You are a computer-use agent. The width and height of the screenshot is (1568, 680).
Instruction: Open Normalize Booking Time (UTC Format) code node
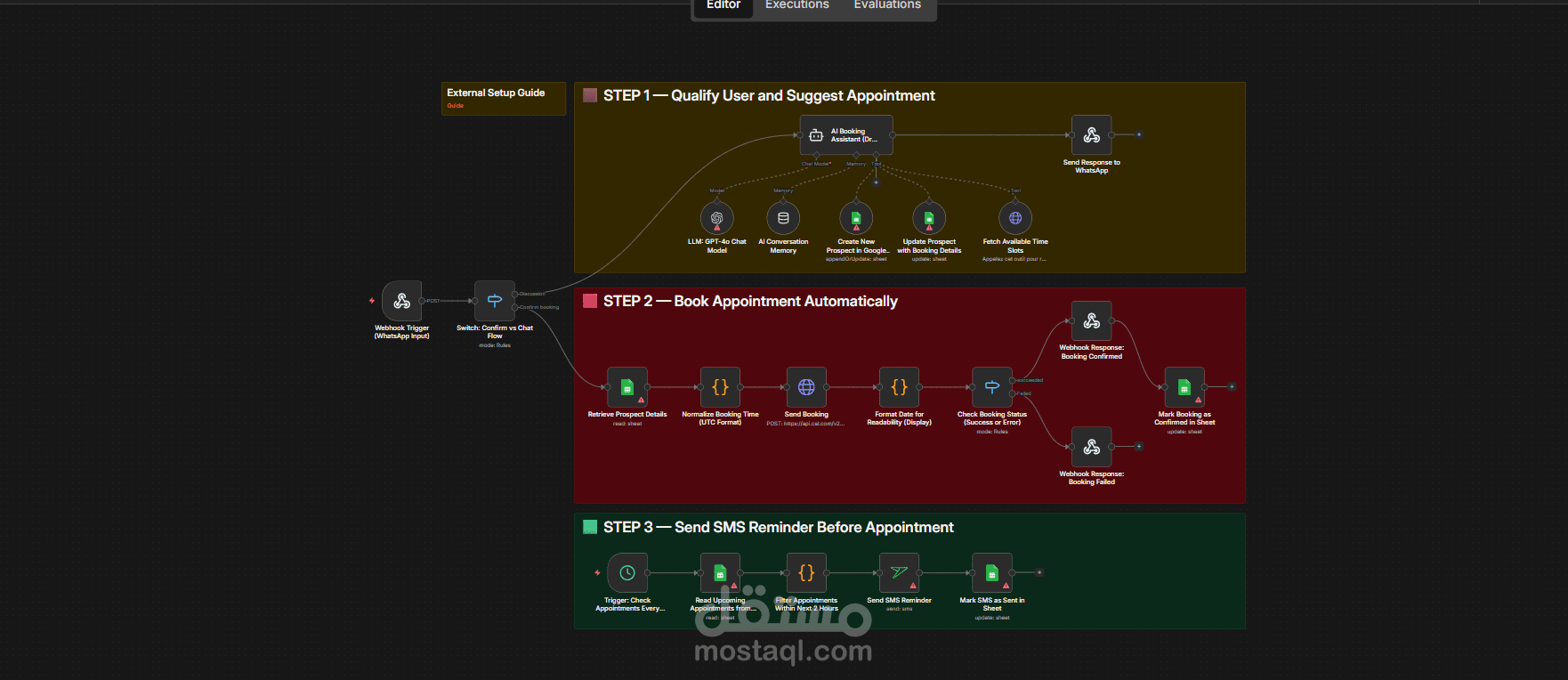coord(721,387)
